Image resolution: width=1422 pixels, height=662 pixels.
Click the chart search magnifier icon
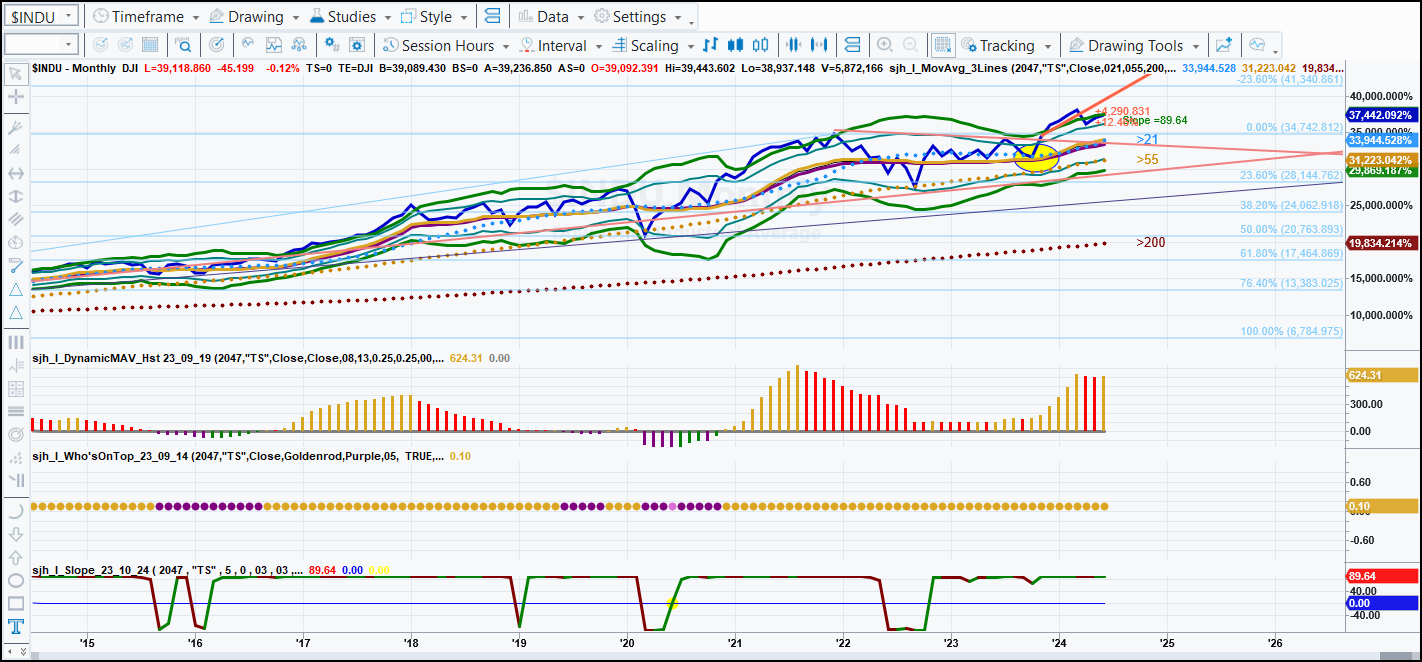(x=184, y=45)
